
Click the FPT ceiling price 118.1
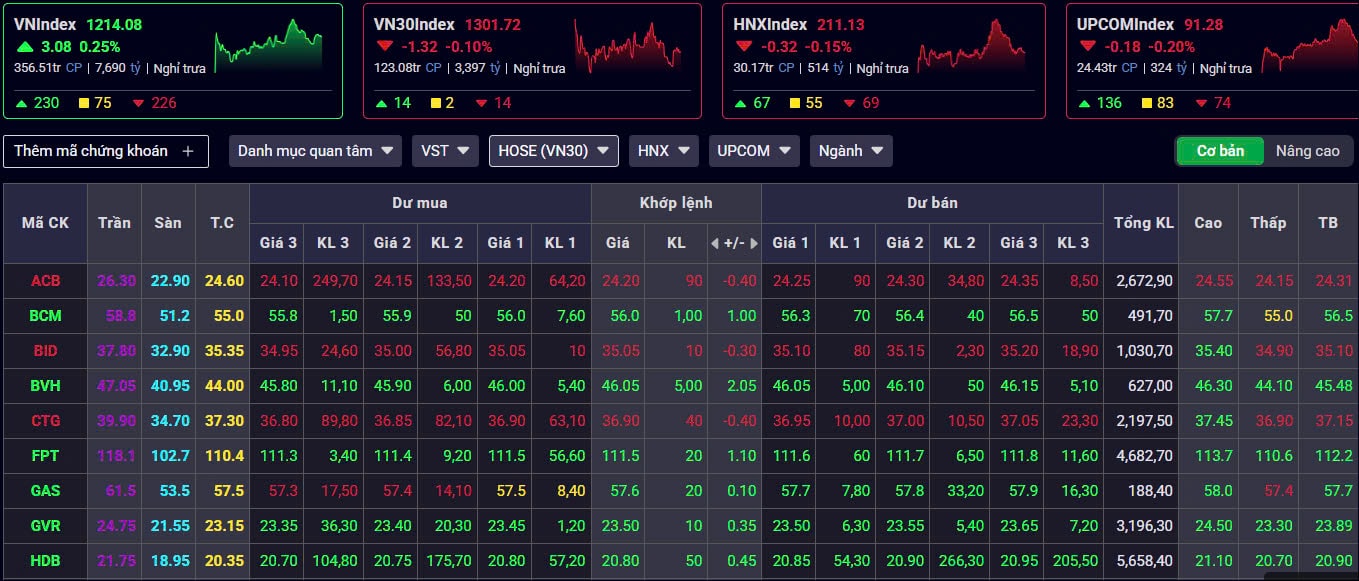[x=116, y=456]
